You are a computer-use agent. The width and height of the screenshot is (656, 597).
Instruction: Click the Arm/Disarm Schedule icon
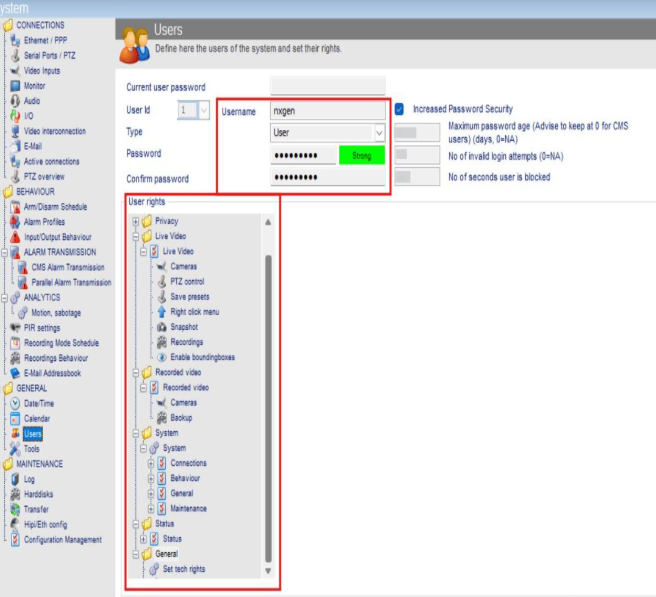(15, 207)
